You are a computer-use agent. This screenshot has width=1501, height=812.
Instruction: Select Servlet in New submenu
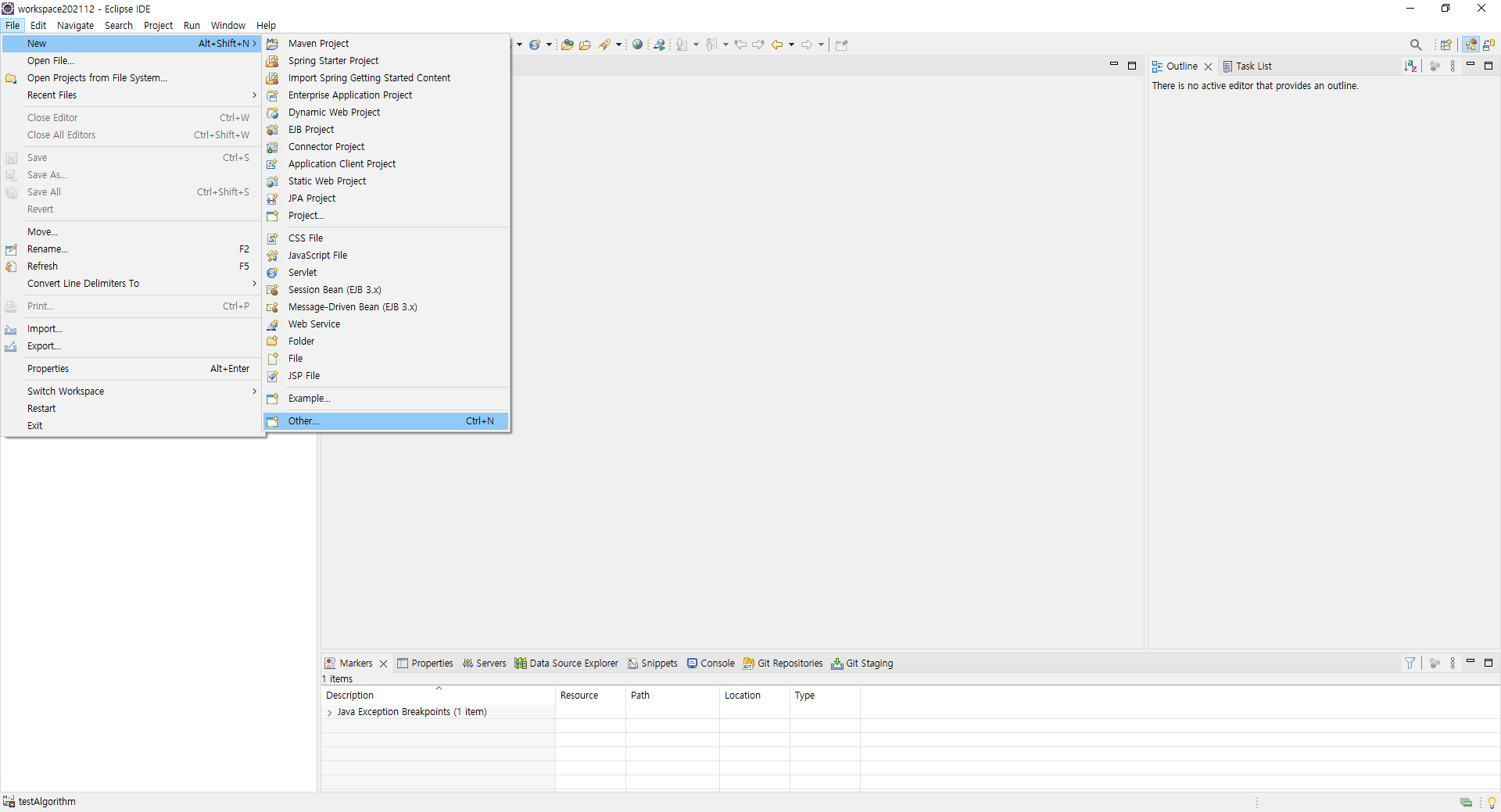(x=386, y=273)
